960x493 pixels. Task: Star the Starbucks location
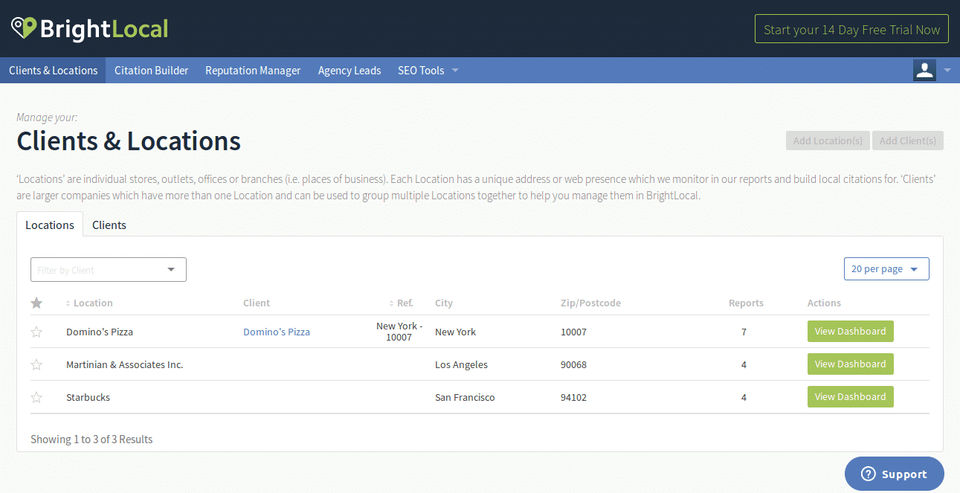click(37, 397)
